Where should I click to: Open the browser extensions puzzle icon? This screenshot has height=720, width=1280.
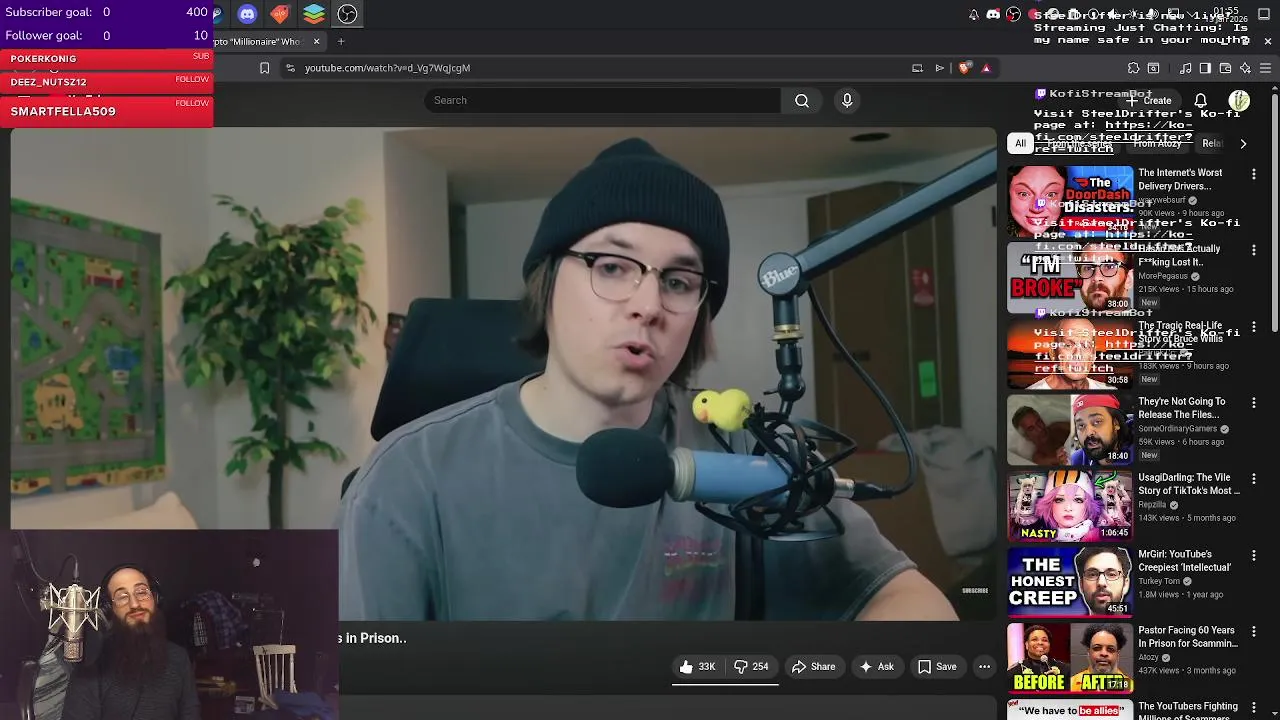coord(1133,68)
